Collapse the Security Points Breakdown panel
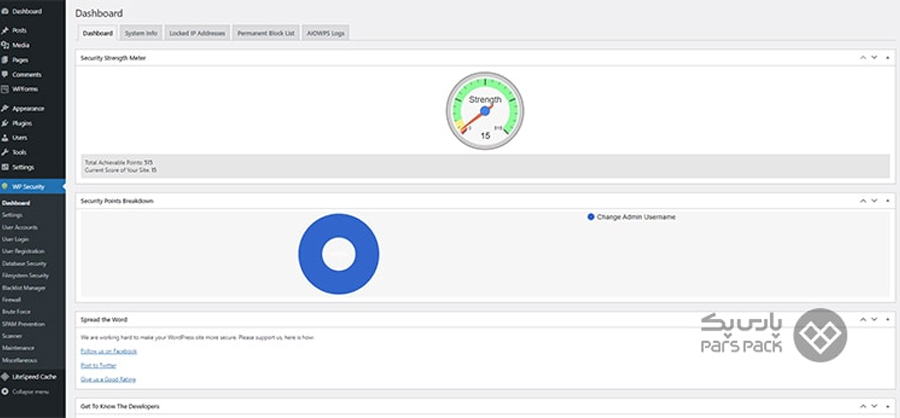This screenshot has height=418, width=900. coord(887,201)
